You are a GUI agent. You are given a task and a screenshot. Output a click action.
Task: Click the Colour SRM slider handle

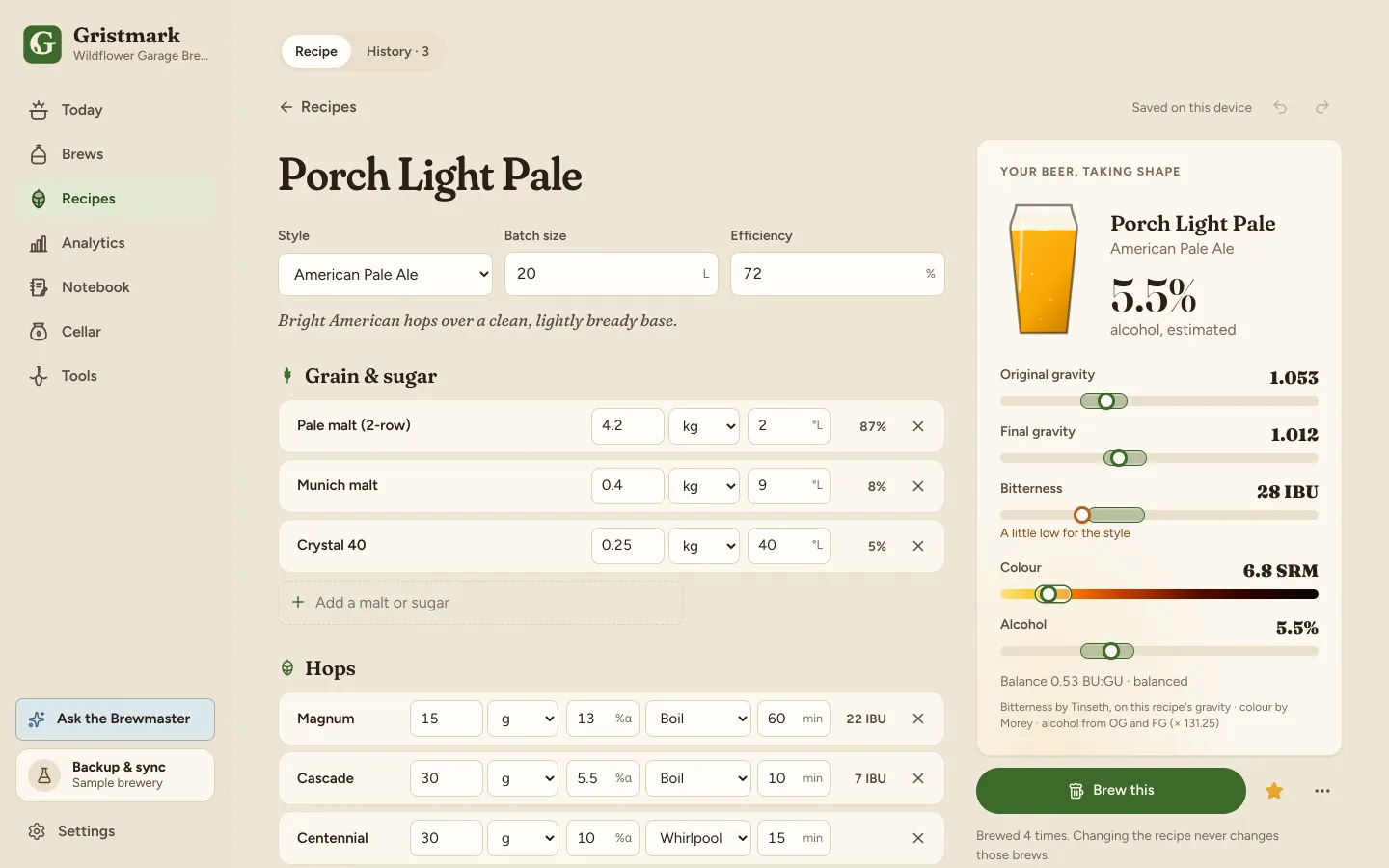point(1049,594)
